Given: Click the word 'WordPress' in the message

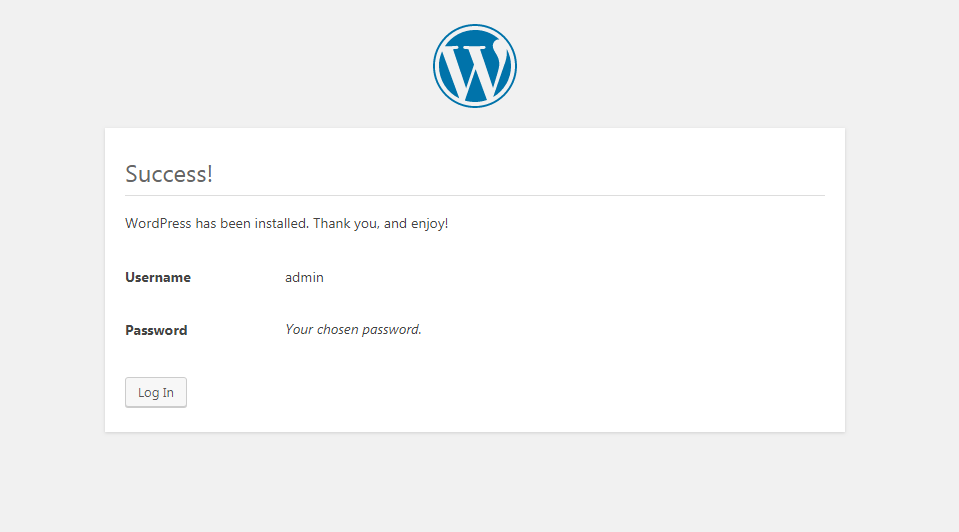Looking at the screenshot, I should [158, 224].
